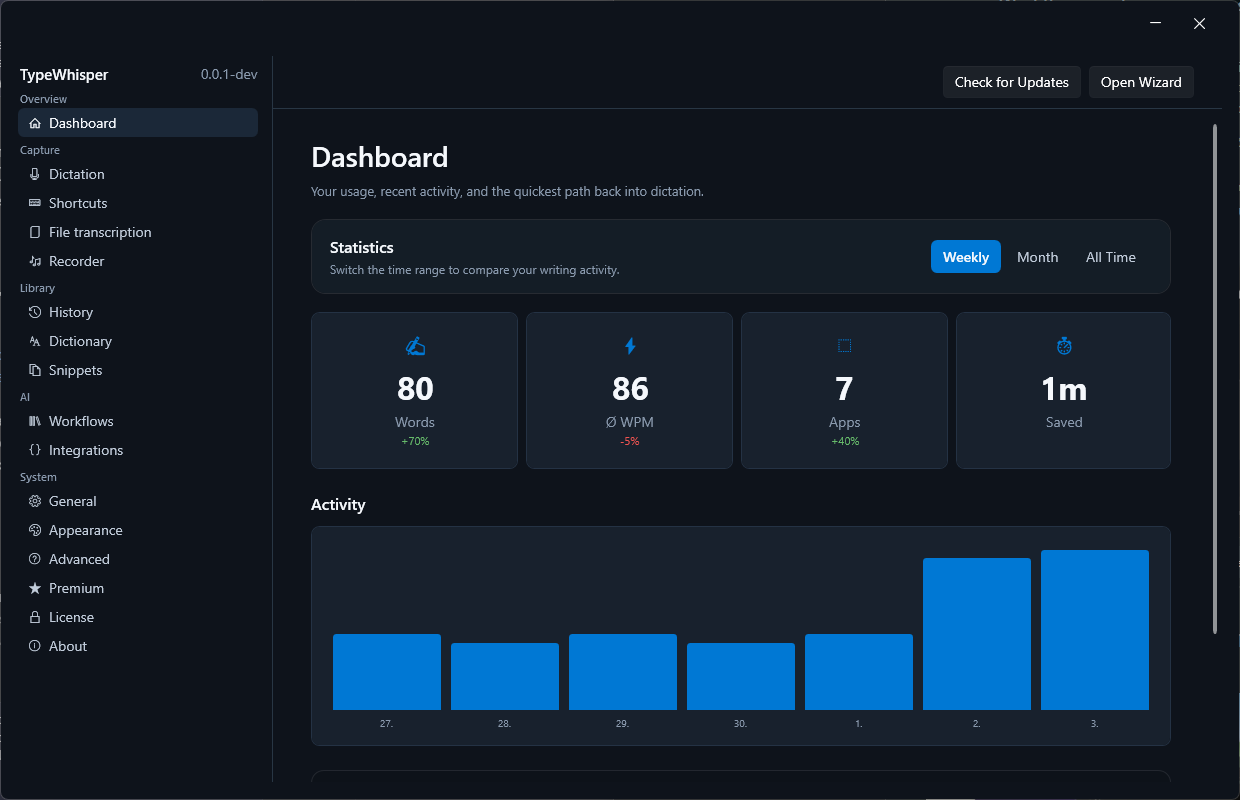1240x800 pixels.
Task: Click the History clock icon
Action: coord(35,312)
